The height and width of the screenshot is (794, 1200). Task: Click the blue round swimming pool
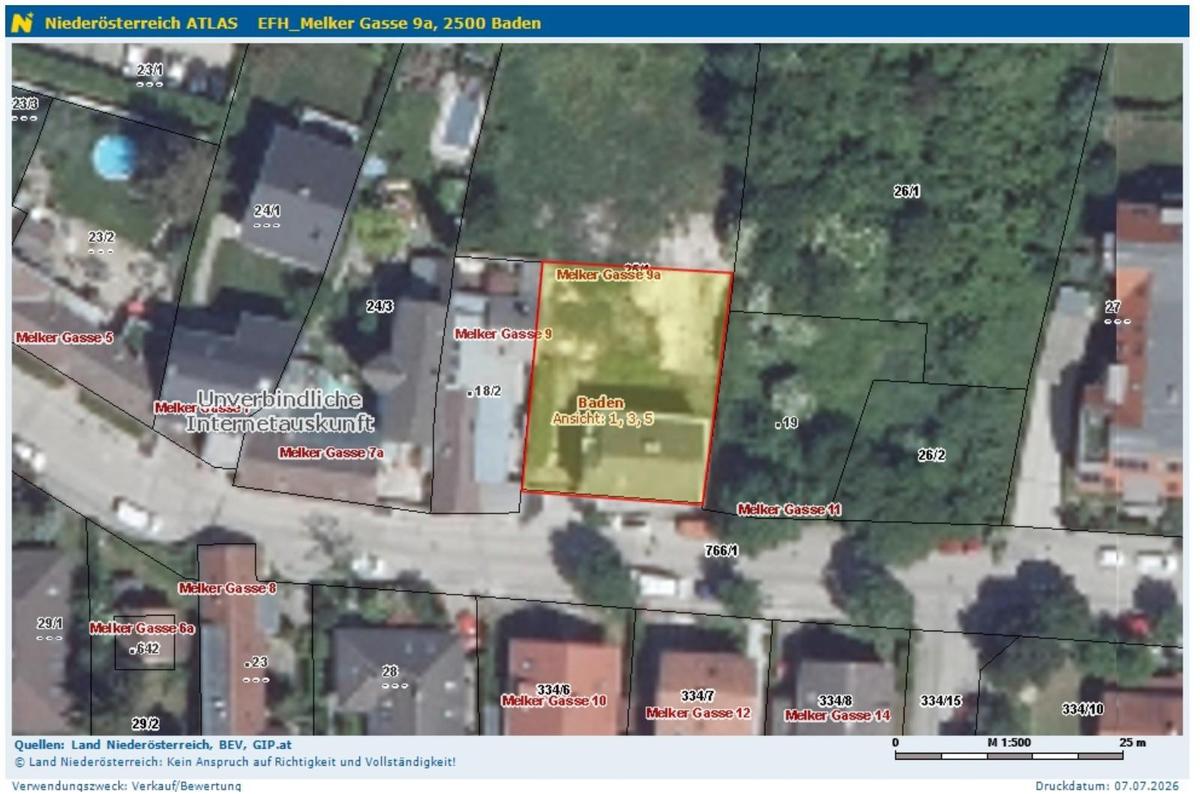coord(115,156)
